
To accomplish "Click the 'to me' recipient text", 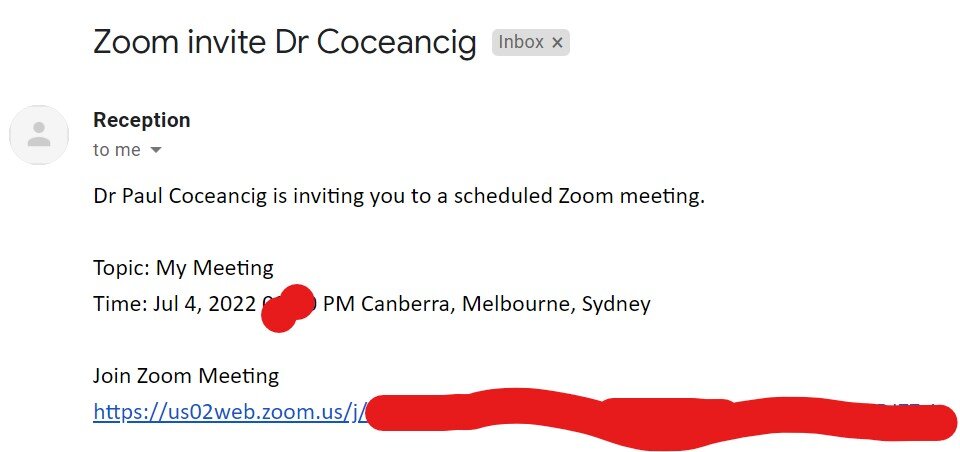I will point(117,150).
